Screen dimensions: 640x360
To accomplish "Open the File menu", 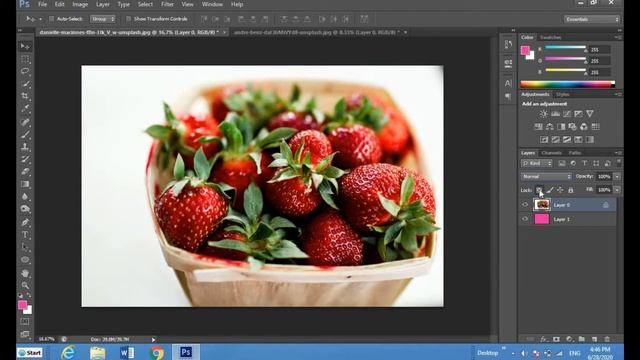I will pos(42,4).
